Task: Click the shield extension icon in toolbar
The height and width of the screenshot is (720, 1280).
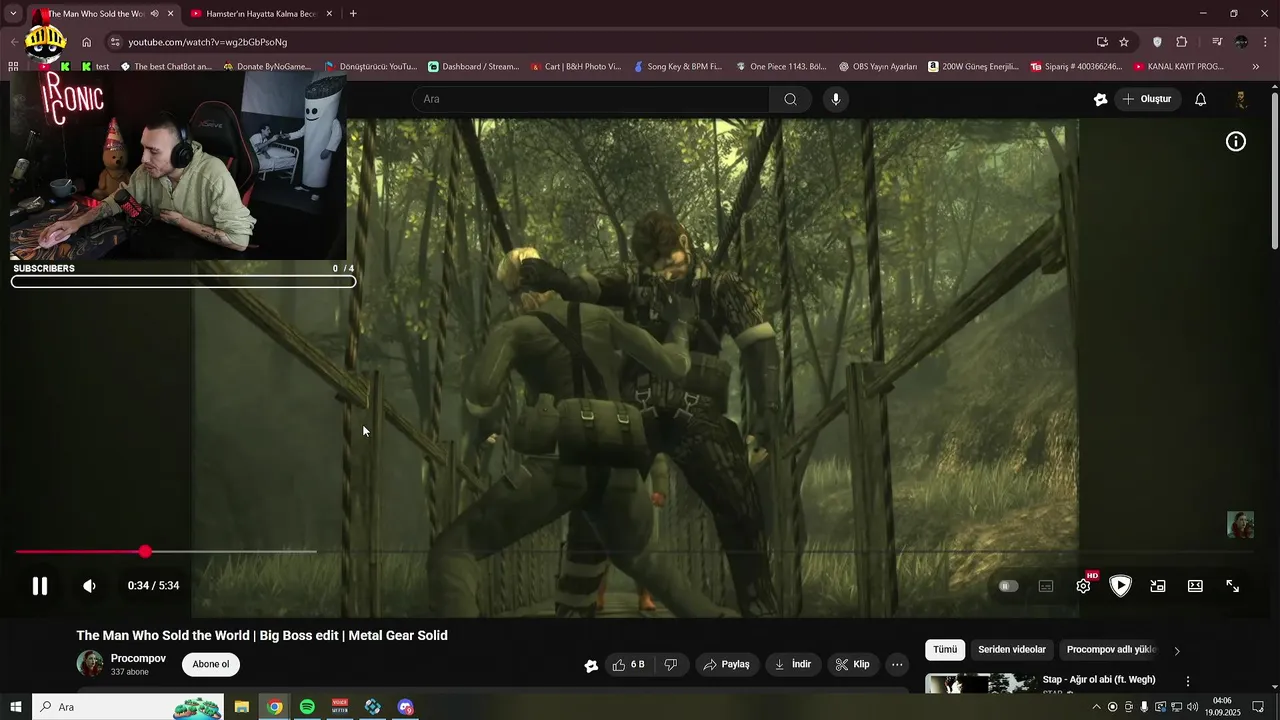Action: [x=1157, y=42]
